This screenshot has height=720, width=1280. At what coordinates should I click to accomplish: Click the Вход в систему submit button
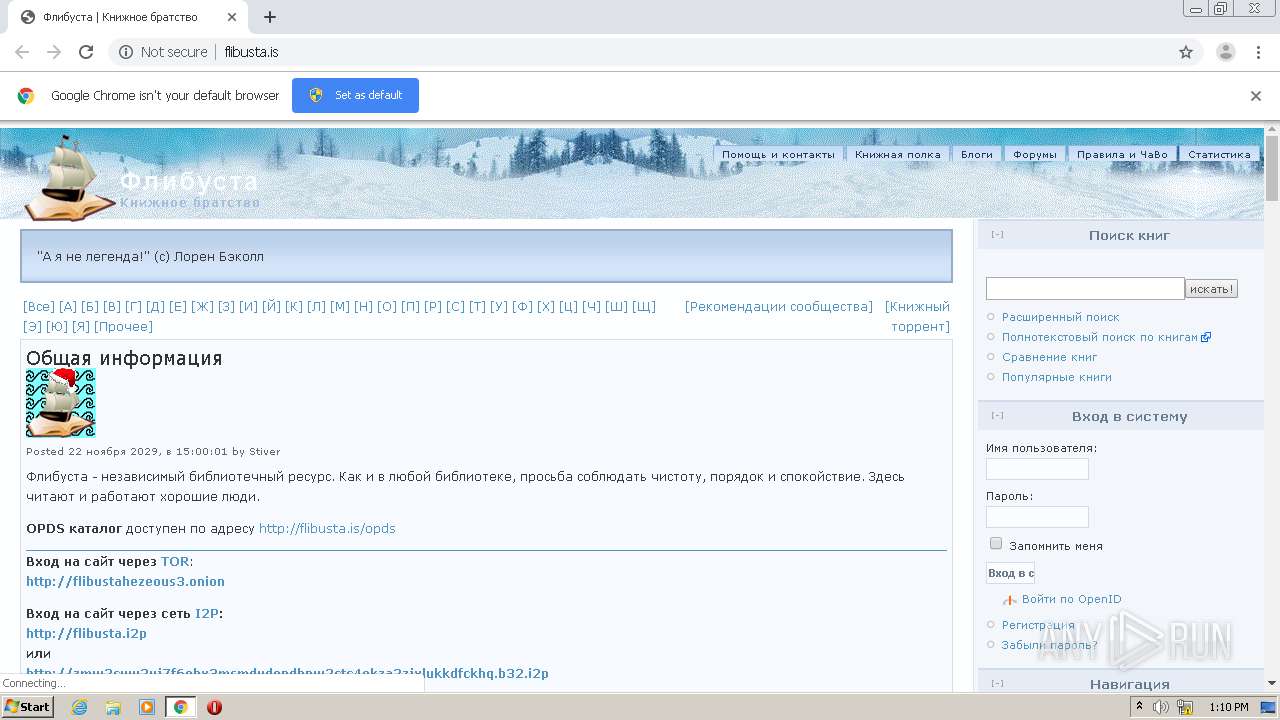point(1010,573)
